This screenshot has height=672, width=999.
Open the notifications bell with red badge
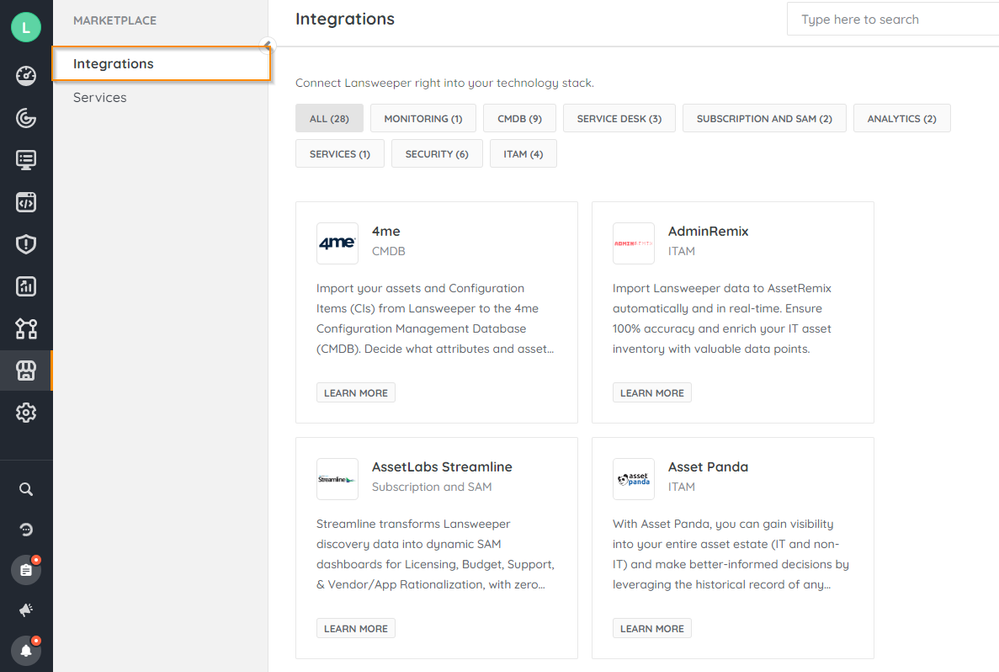tap(26, 649)
